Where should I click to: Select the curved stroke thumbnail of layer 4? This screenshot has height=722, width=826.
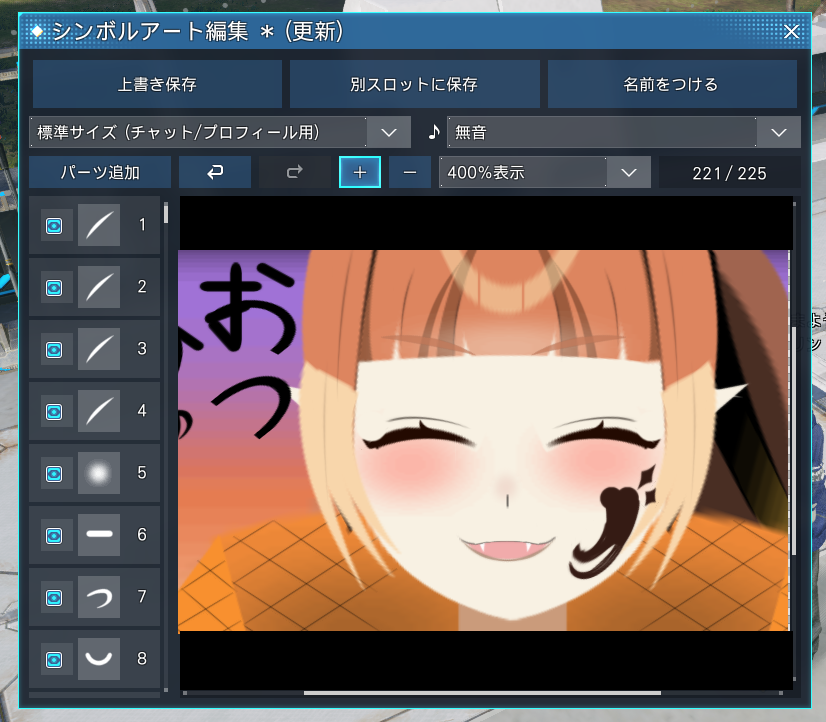[x=99, y=411]
